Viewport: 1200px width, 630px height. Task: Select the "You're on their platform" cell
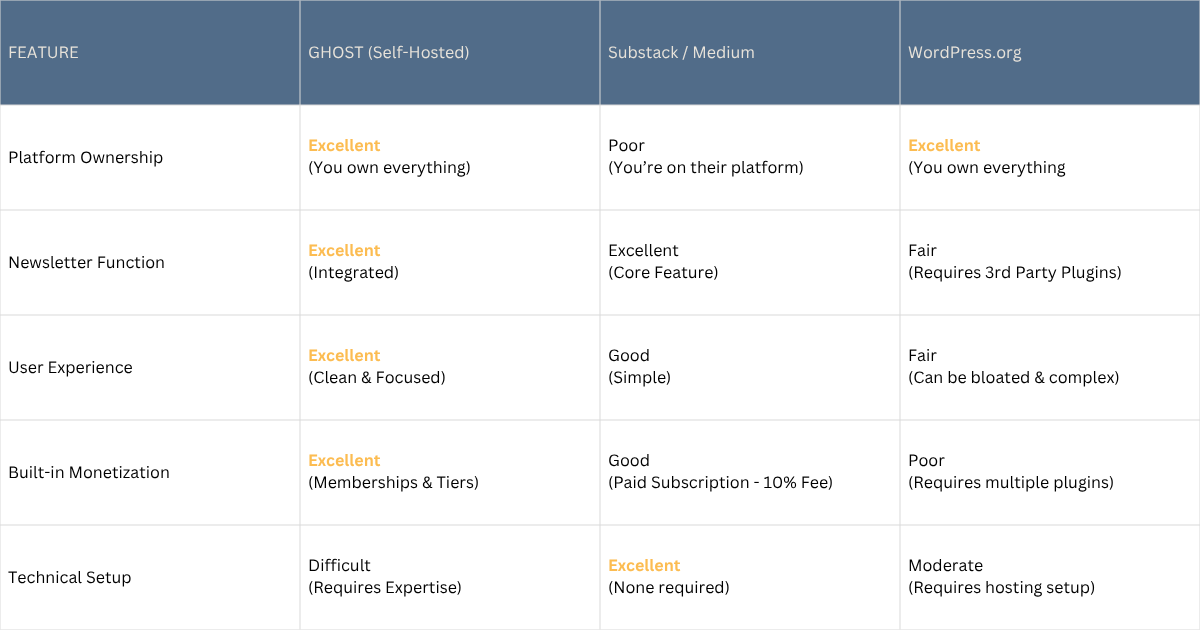coord(750,157)
